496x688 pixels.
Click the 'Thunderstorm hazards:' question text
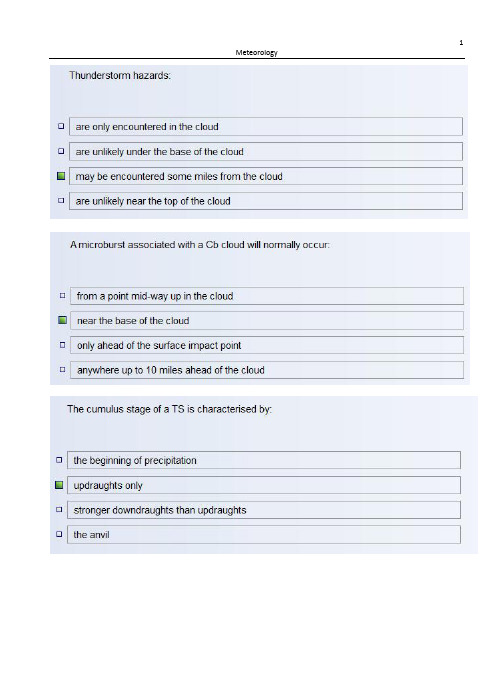point(120,75)
